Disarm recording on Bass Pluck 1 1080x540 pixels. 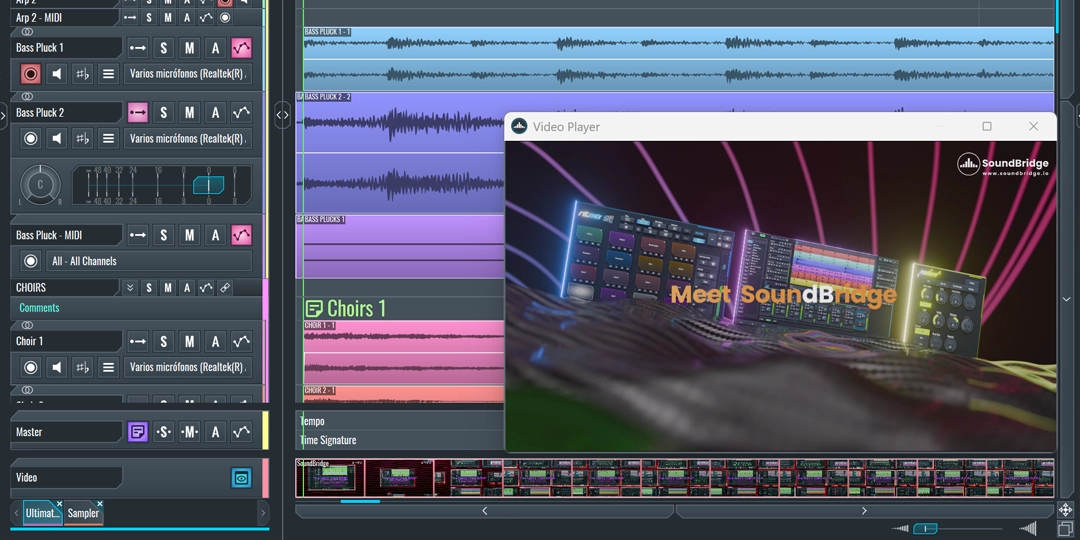(30, 74)
